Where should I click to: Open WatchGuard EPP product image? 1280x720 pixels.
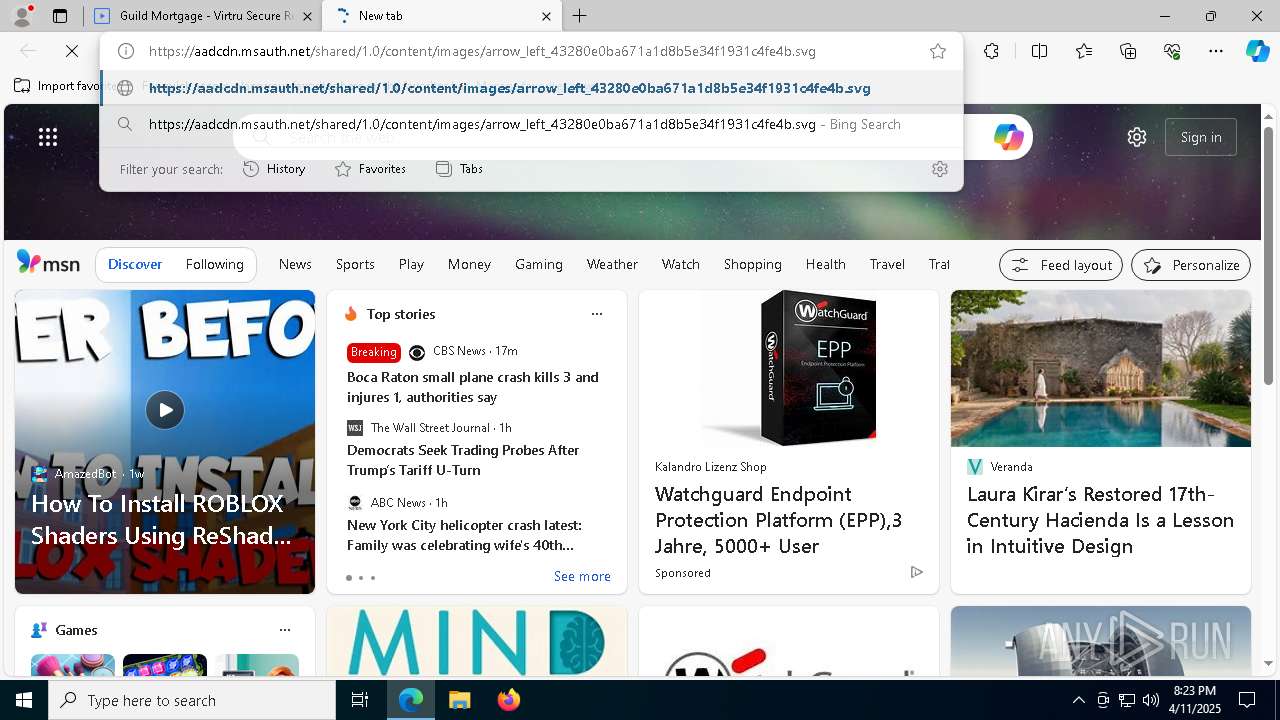(789, 368)
